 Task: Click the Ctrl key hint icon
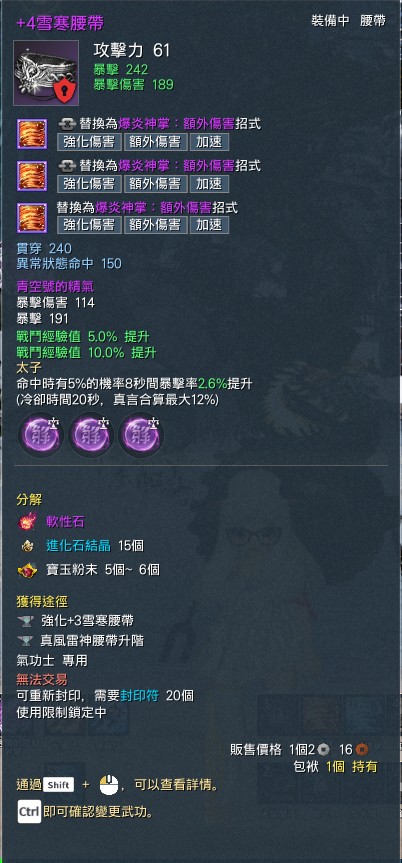29,811
